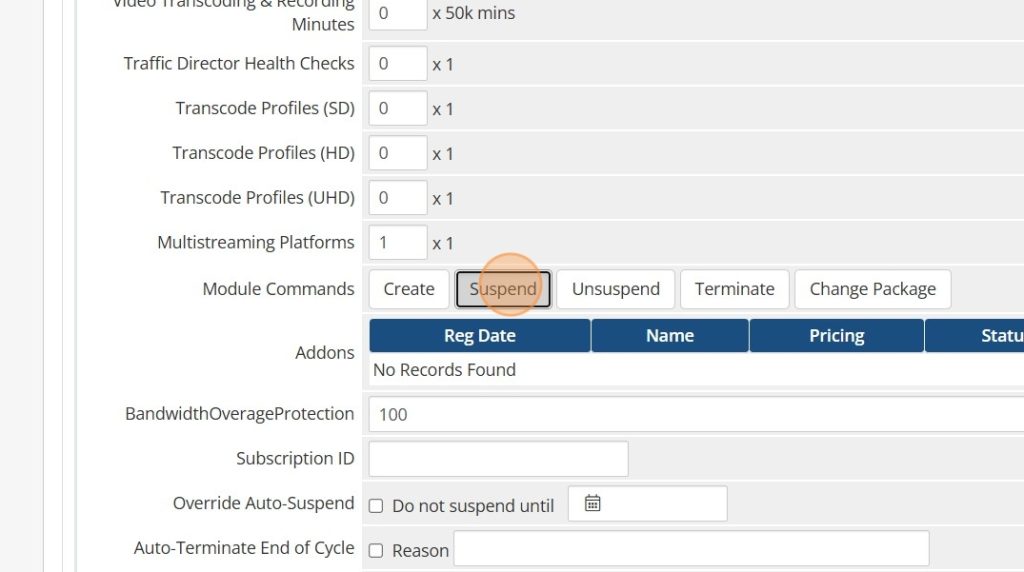
Task: Click the Create module command button
Action: pos(409,289)
